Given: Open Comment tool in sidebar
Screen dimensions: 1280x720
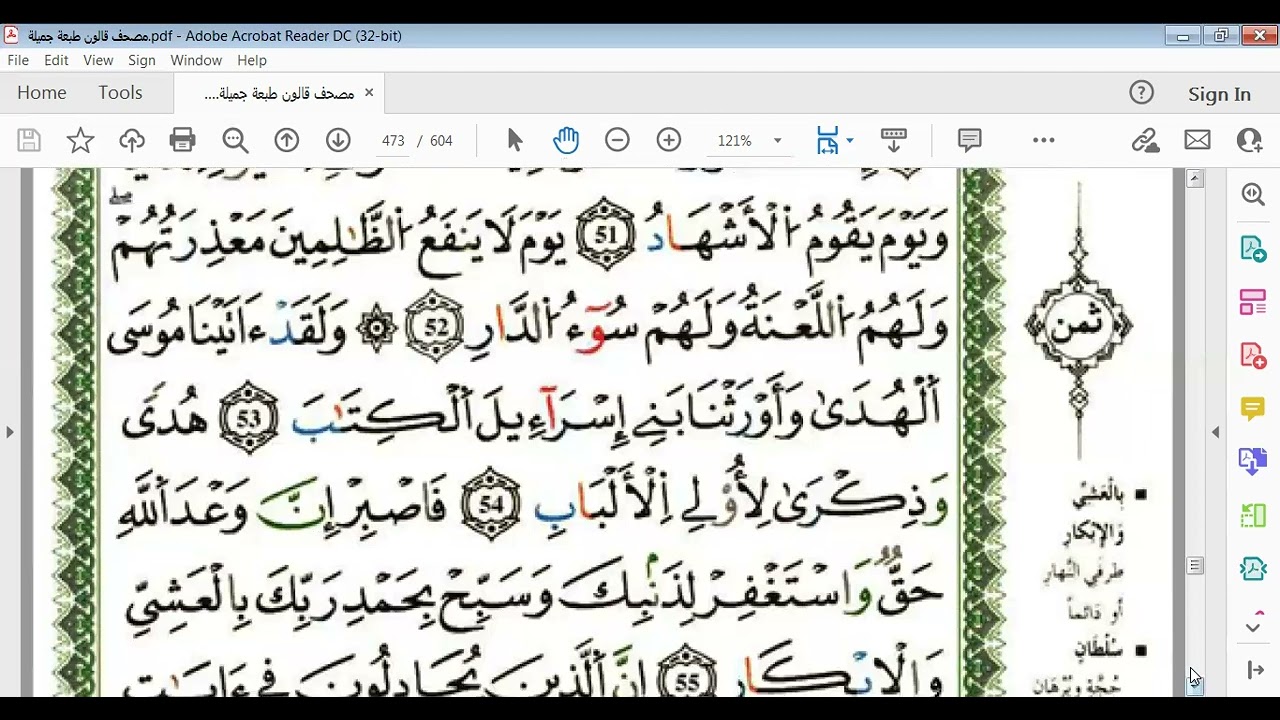Looking at the screenshot, I should tap(1253, 408).
